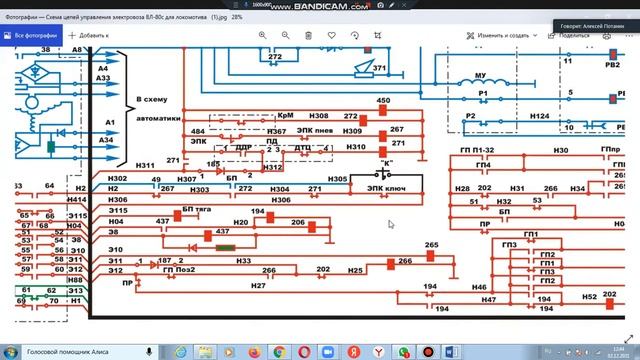Screen dimensions: 640x360
Task: Click the 'РВ2' relay label
Action: point(612,65)
